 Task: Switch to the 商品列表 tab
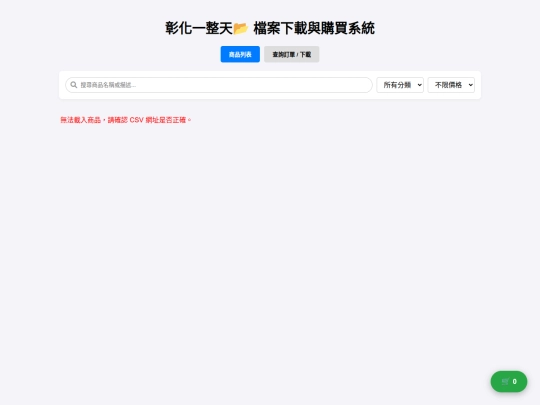240,54
